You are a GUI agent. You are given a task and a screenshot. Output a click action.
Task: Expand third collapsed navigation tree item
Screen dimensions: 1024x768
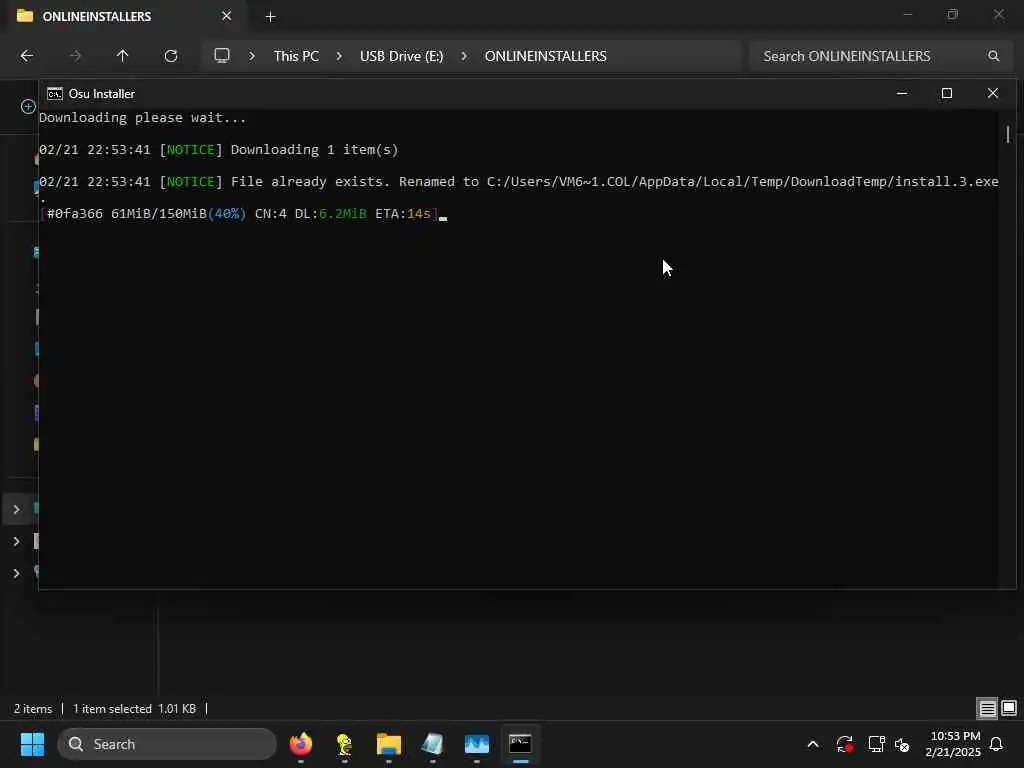[x=16, y=573]
